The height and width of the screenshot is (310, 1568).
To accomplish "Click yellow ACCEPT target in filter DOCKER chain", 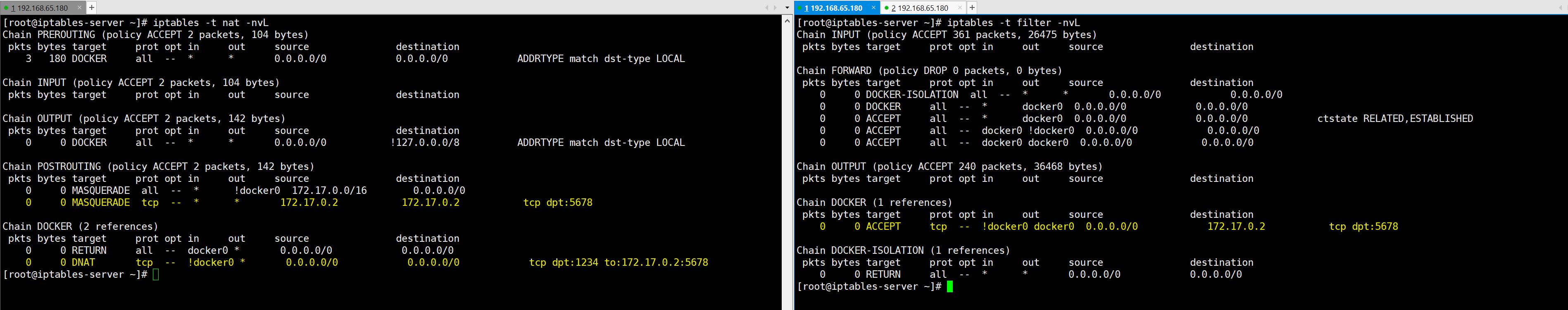I will 883,227.
